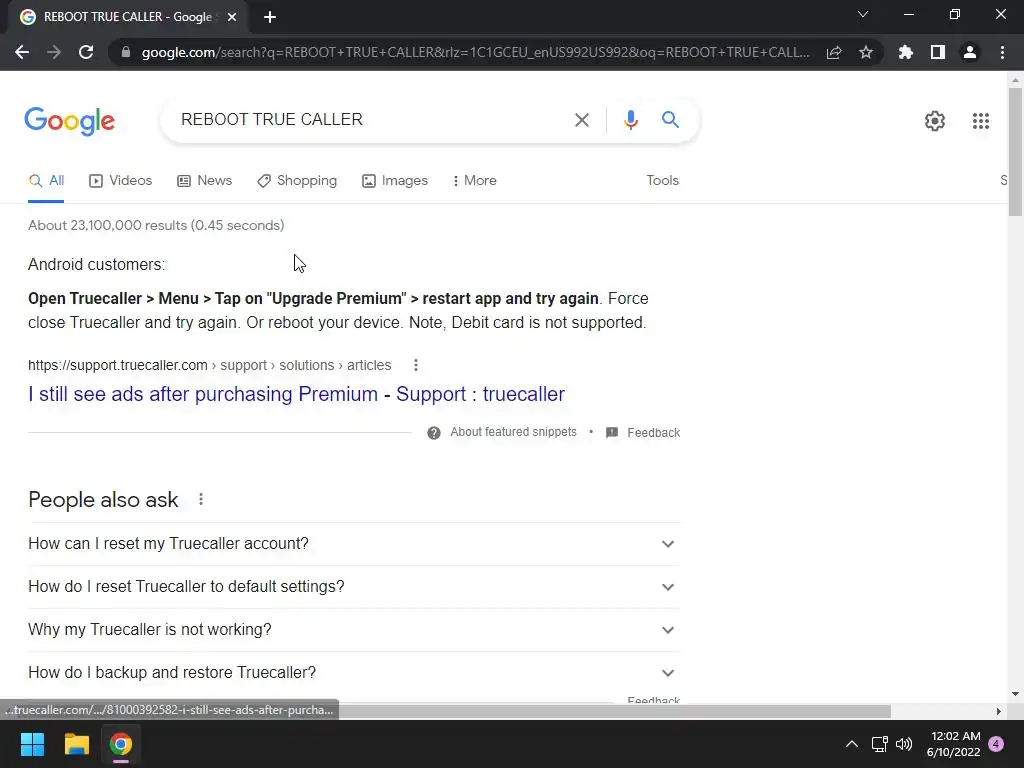Go back using the browser back arrow
Image resolution: width=1024 pixels, height=768 pixels.
tap(22, 52)
